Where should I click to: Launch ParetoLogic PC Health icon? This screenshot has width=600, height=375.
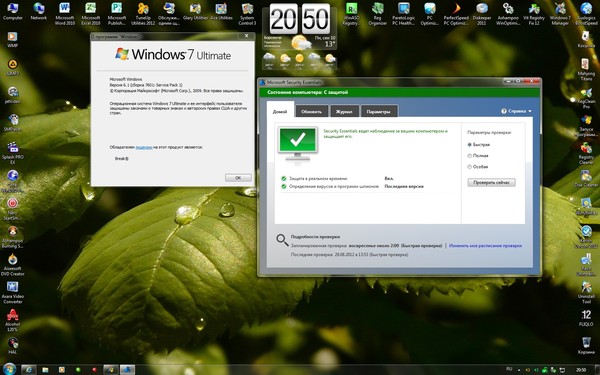[x=403, y=13]
